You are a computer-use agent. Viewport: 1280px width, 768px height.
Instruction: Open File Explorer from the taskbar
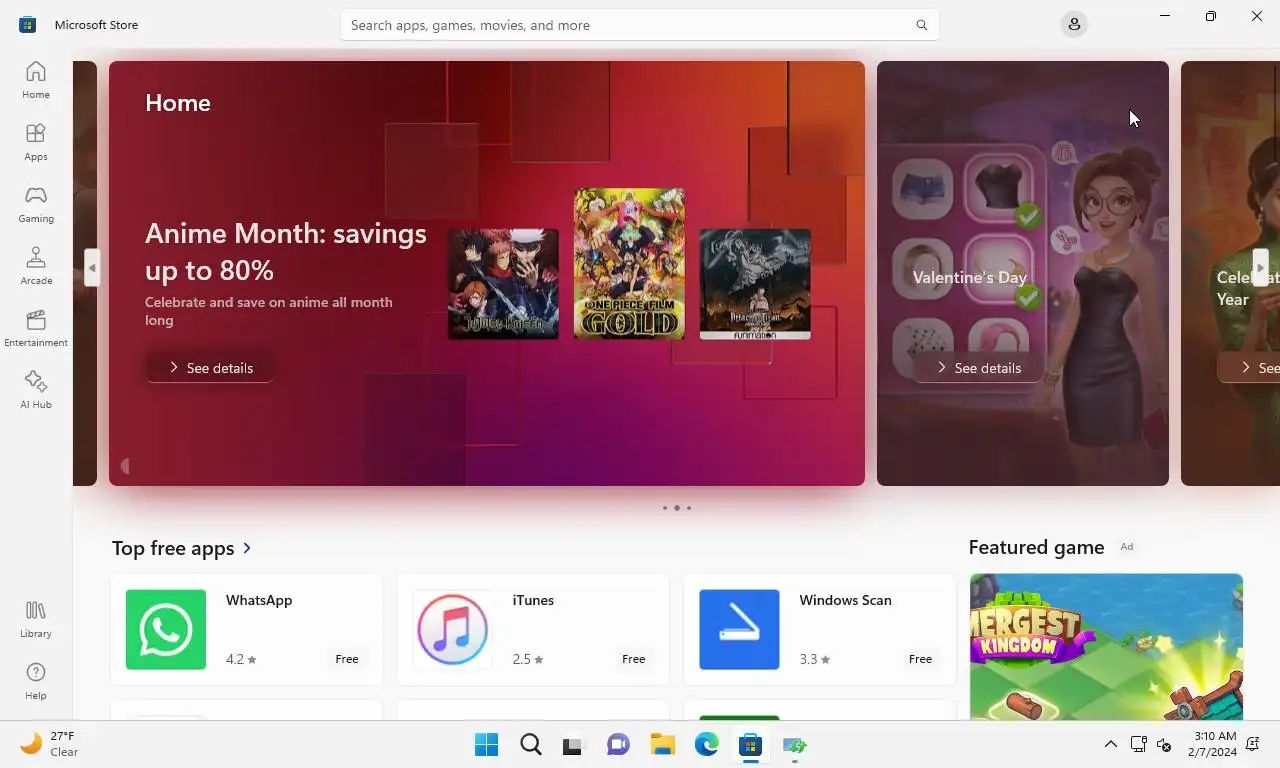[x=662, y=744]
